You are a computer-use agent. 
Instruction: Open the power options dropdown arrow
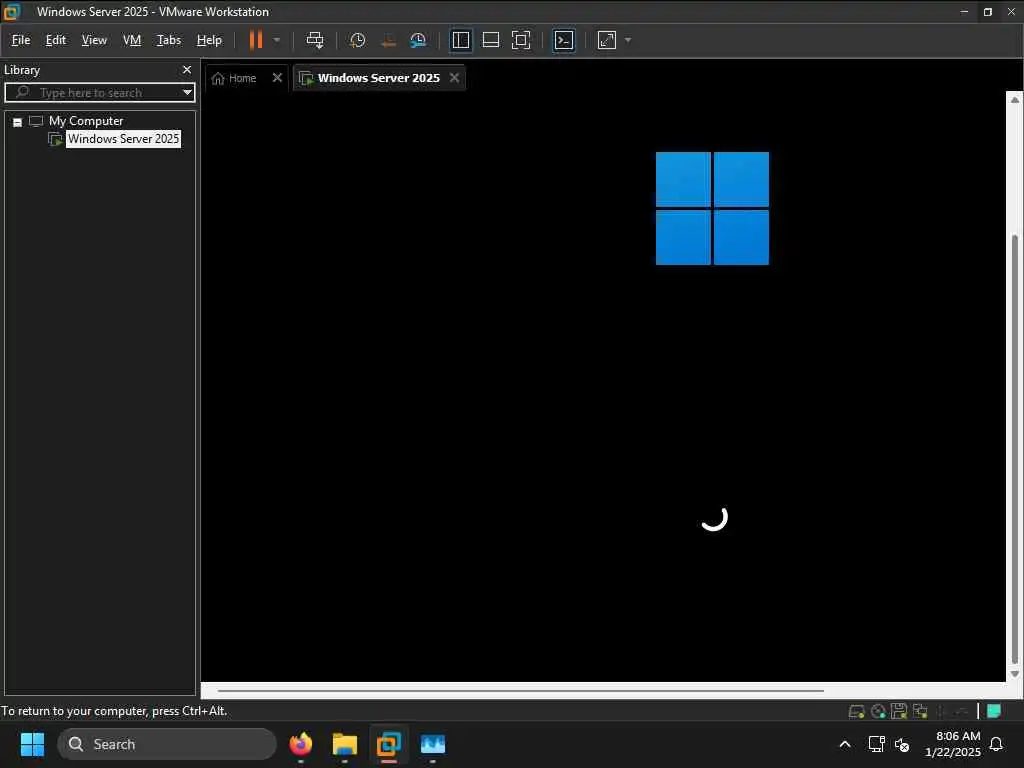(x=277, y=40)
